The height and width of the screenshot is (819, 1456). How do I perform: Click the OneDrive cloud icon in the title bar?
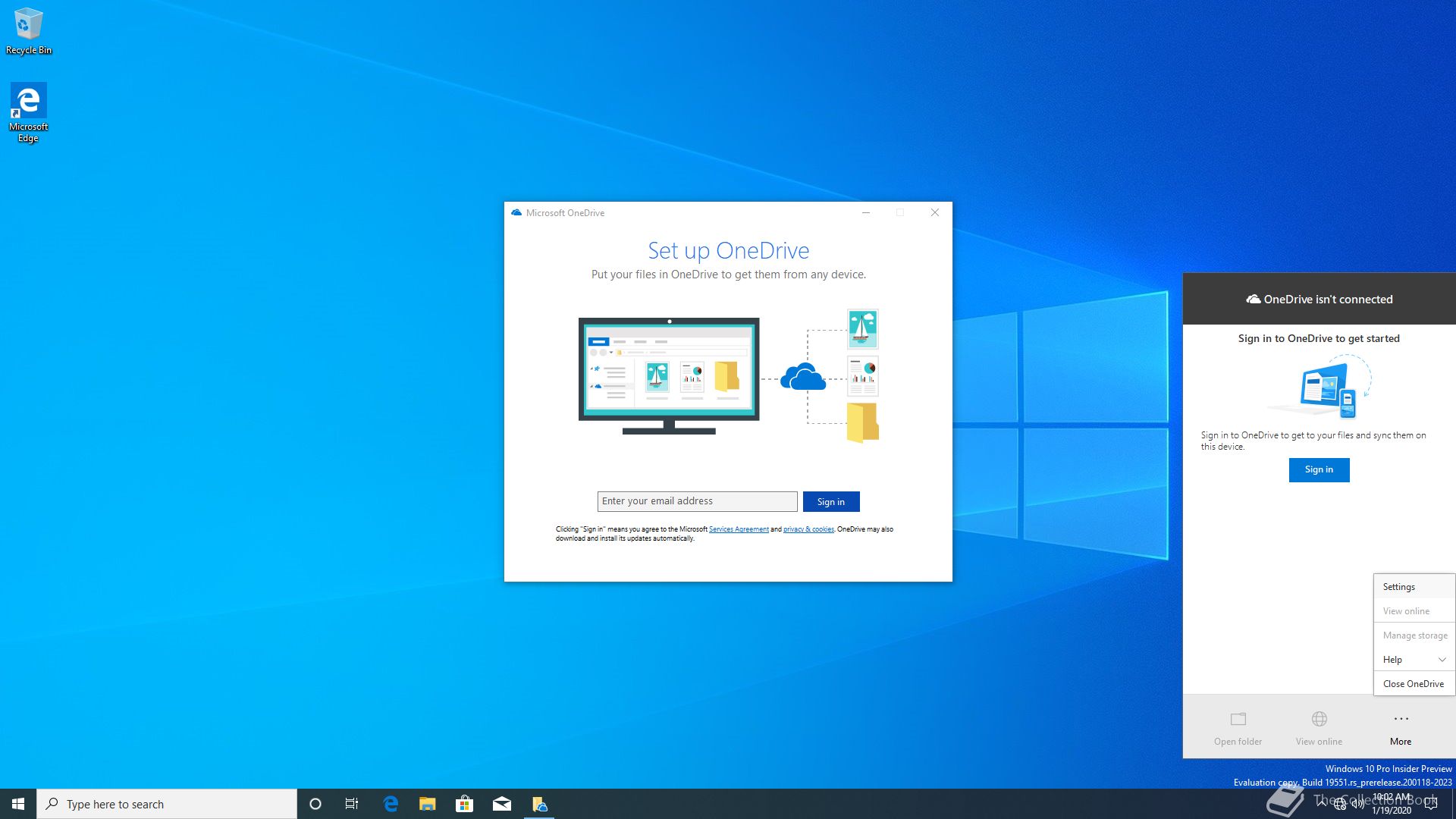516,213
